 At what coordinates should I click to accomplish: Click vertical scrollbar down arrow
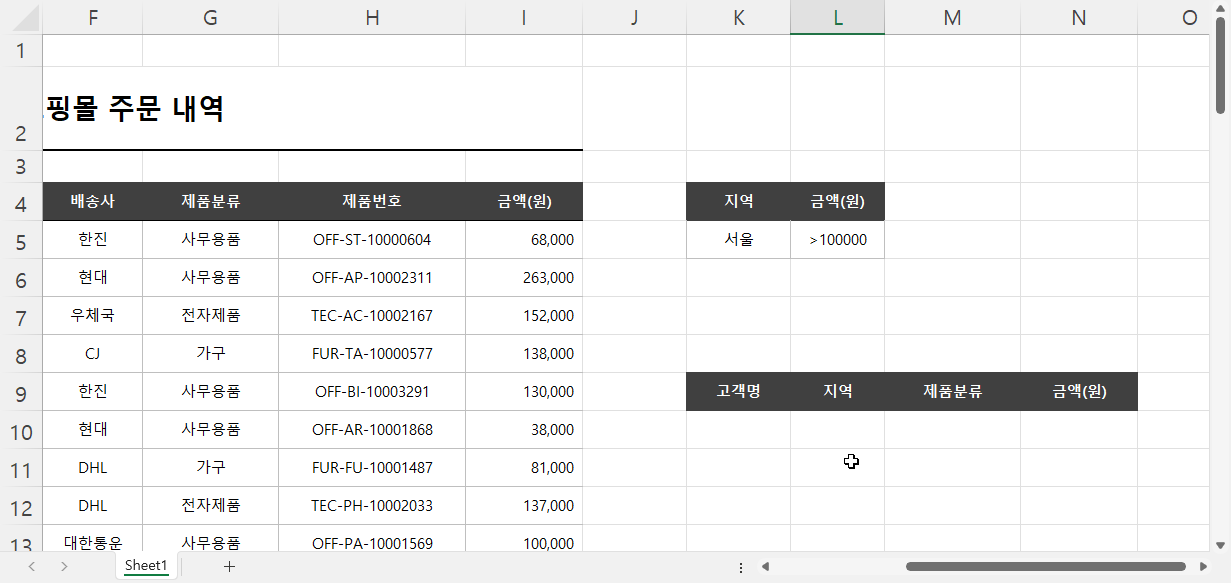1221,544
